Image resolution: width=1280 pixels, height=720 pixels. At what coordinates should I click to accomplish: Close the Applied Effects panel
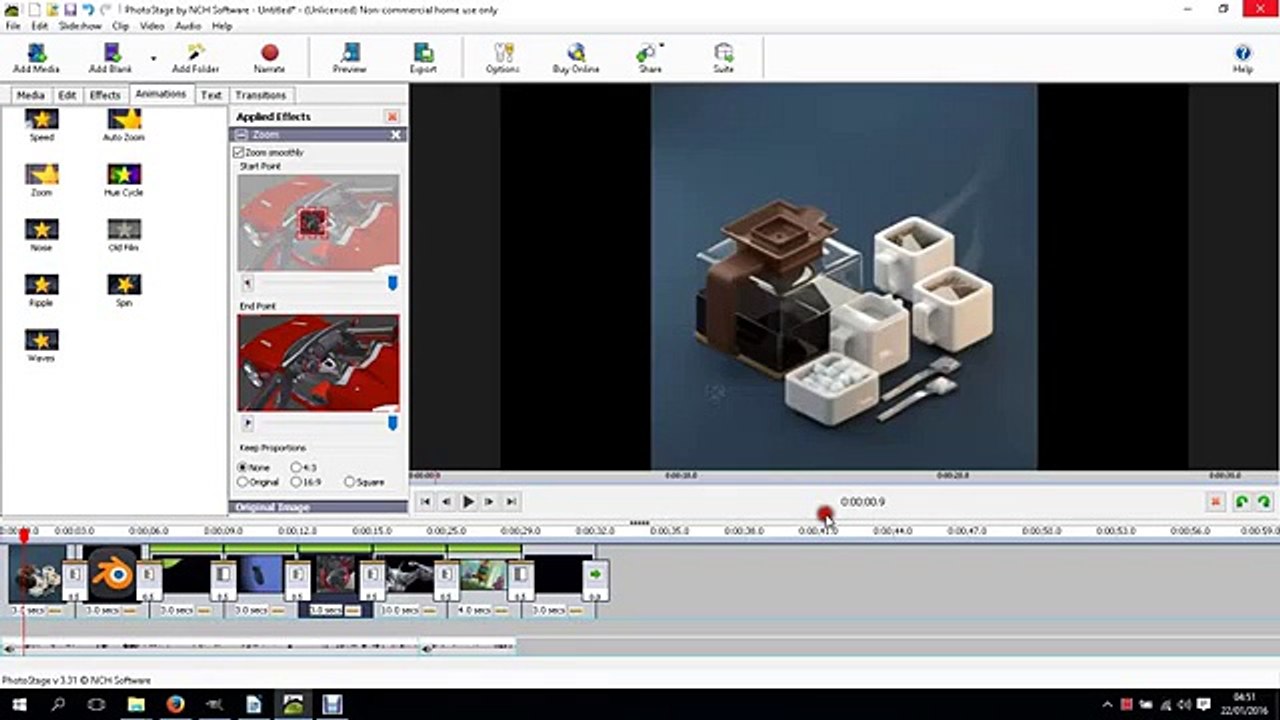tap(392, 117)
